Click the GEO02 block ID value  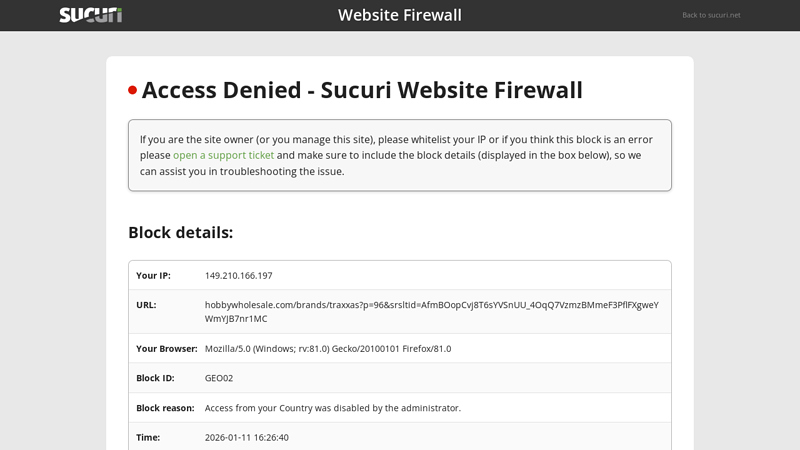point(219,378)
